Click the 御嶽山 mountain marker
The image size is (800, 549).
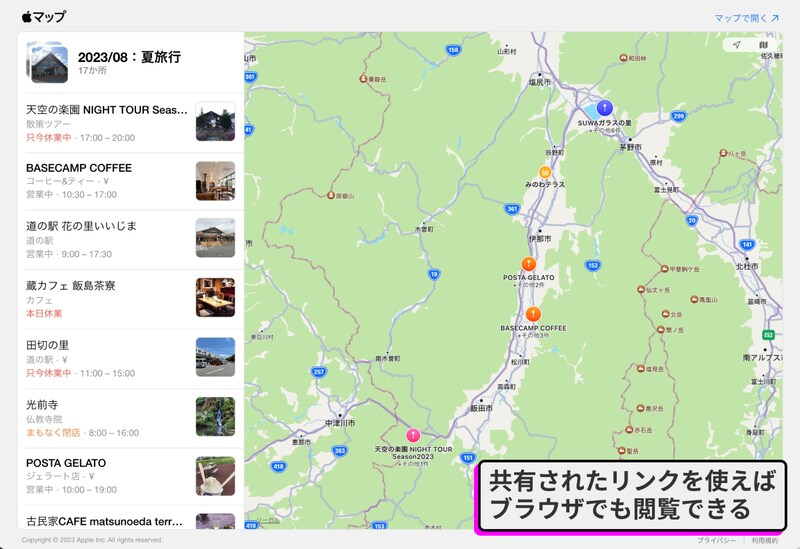click(331, 195)
